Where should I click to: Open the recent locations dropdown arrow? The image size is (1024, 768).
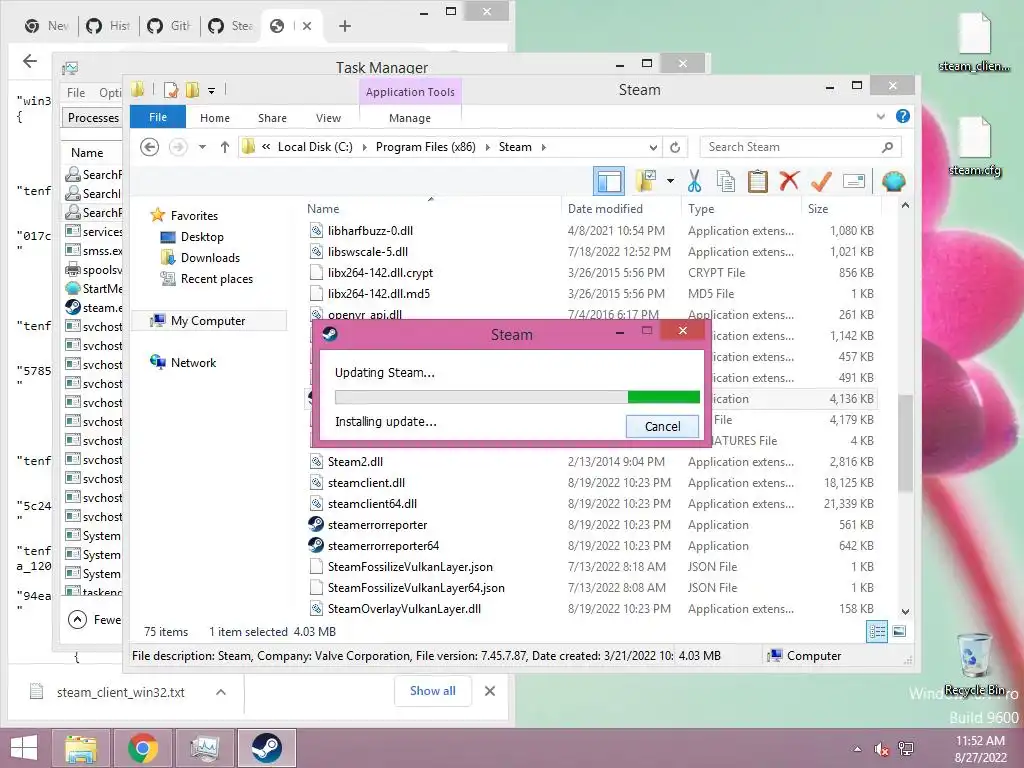(x=202, y=147)
